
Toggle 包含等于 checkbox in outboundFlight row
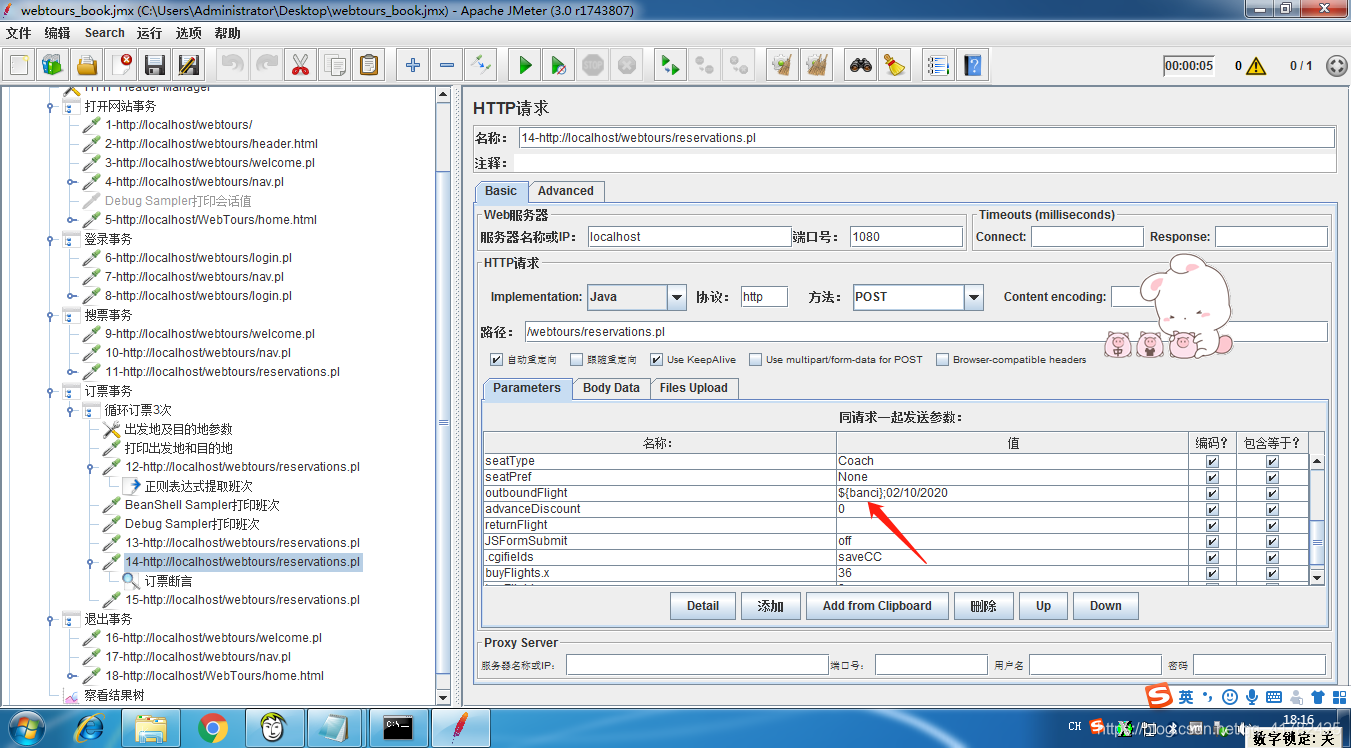1272,493
